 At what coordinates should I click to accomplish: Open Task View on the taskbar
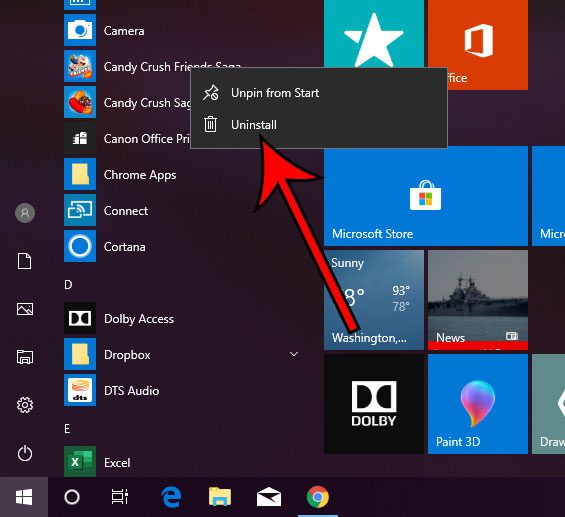coord(120,497)
